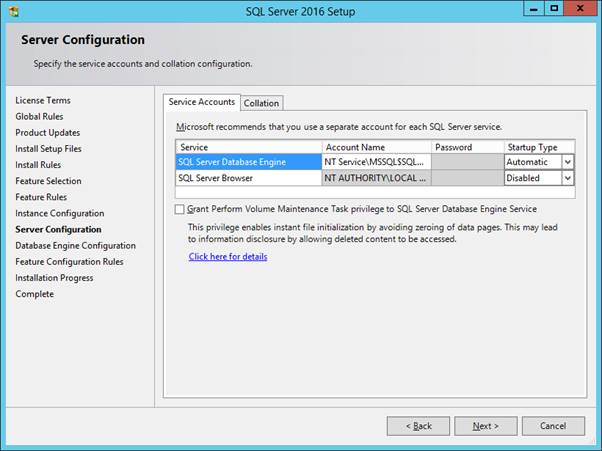Click the Account Name column header
The width and height of the screenshot is (602, 451).
tap(376, 147)
